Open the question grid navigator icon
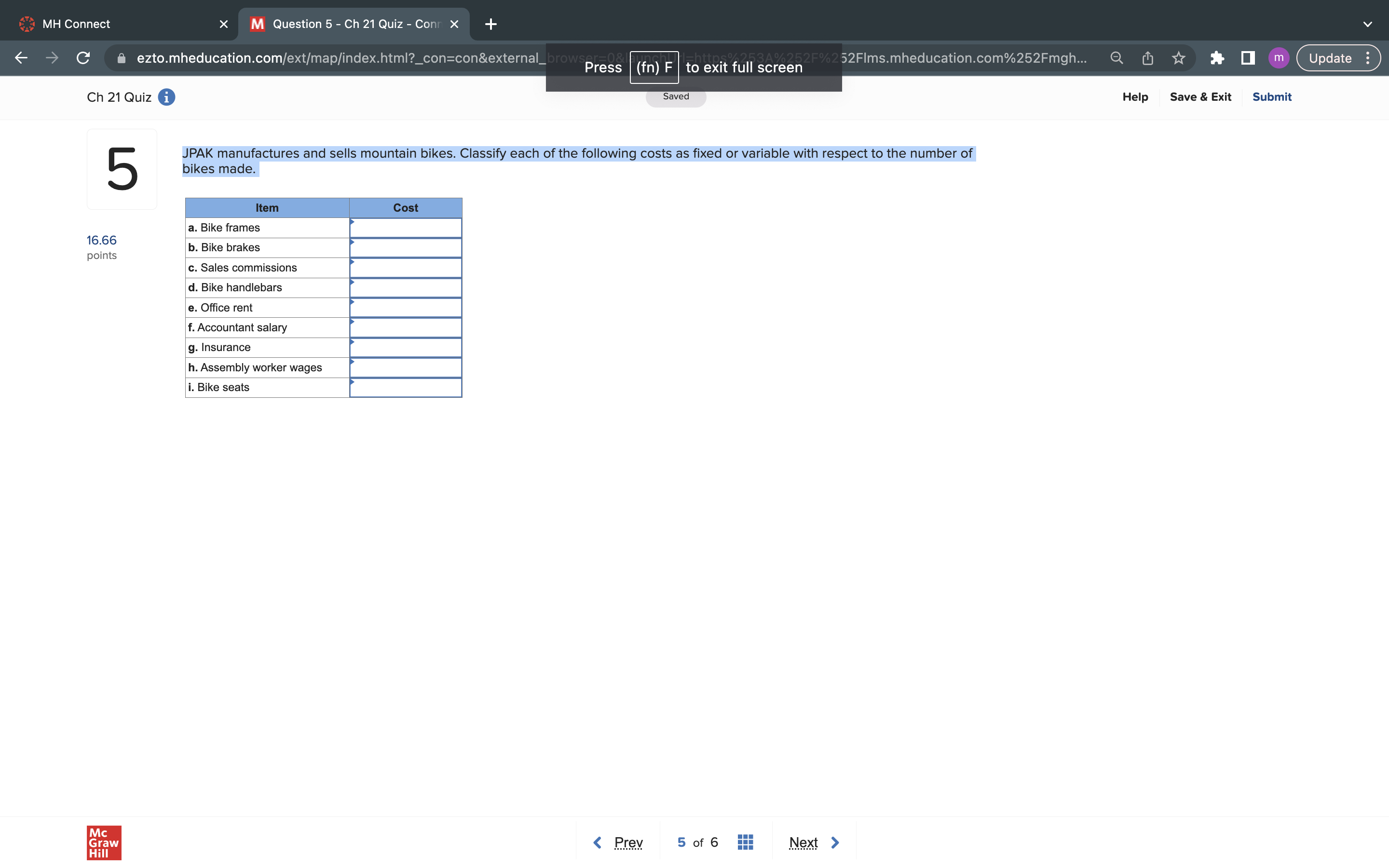Viewport: 1389px width, 868px height. pos(745,842)
